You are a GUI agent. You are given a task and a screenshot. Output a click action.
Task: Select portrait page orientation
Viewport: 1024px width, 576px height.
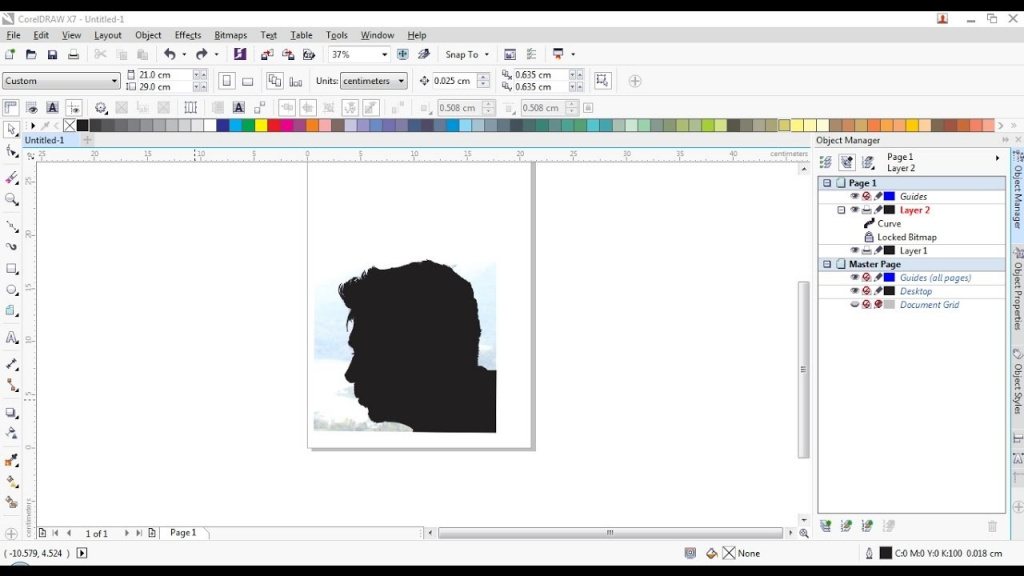227,81
